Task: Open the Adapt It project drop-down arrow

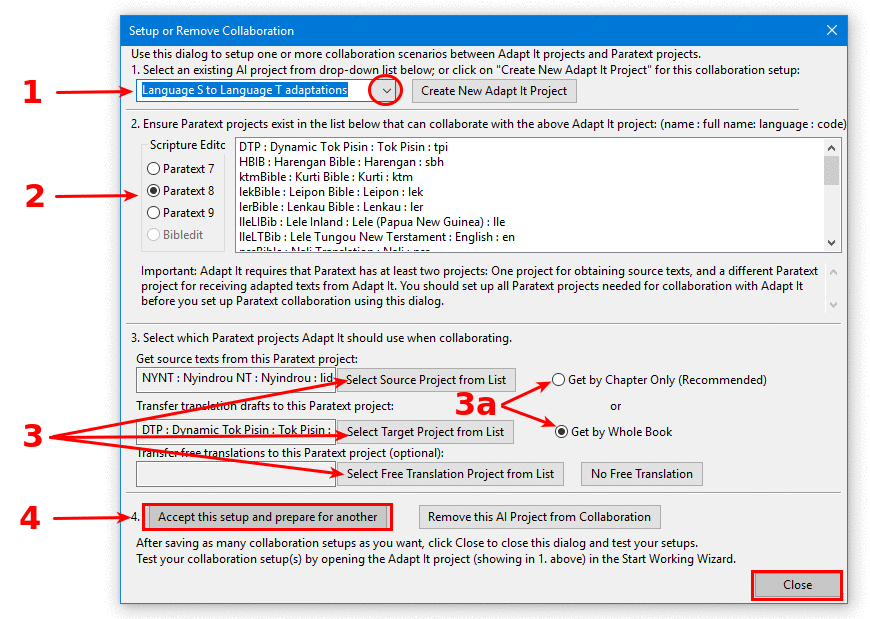Action: coord(387,90)
